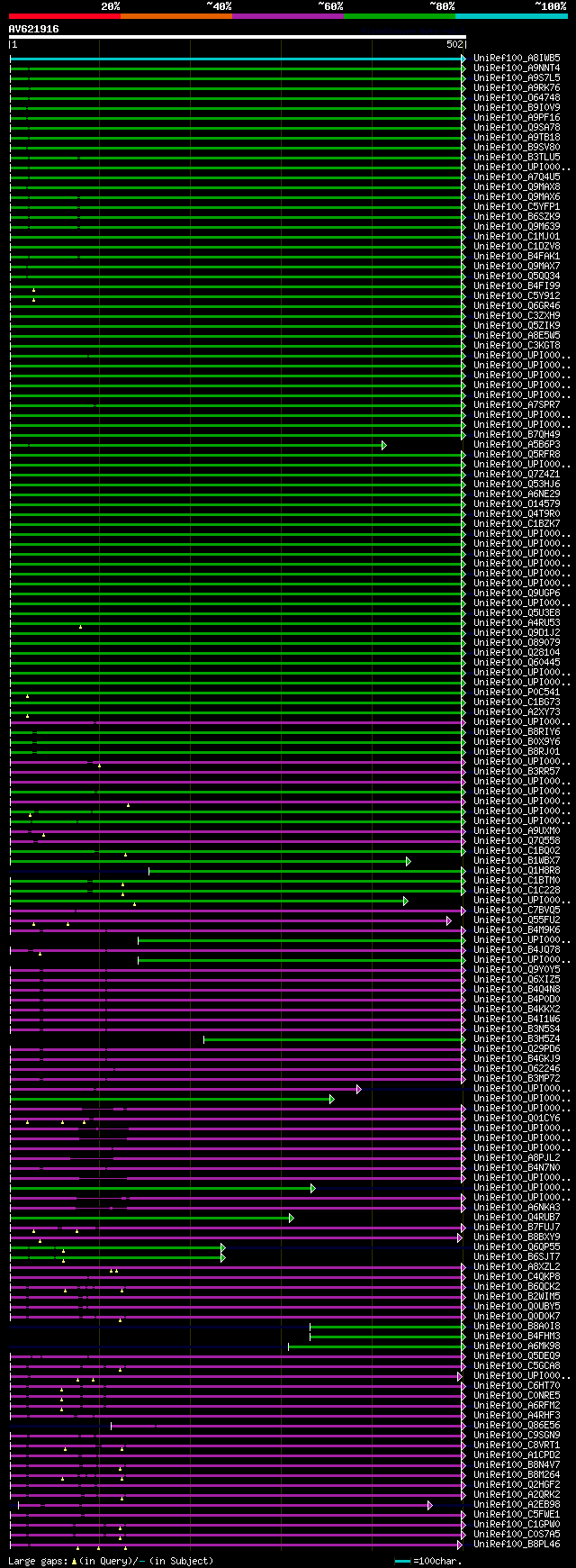Click the purple arrowhead of the A2EB98 alignment
Image resolution: width=576 pixels, height=1568 pixels.
click(430, 1505)
